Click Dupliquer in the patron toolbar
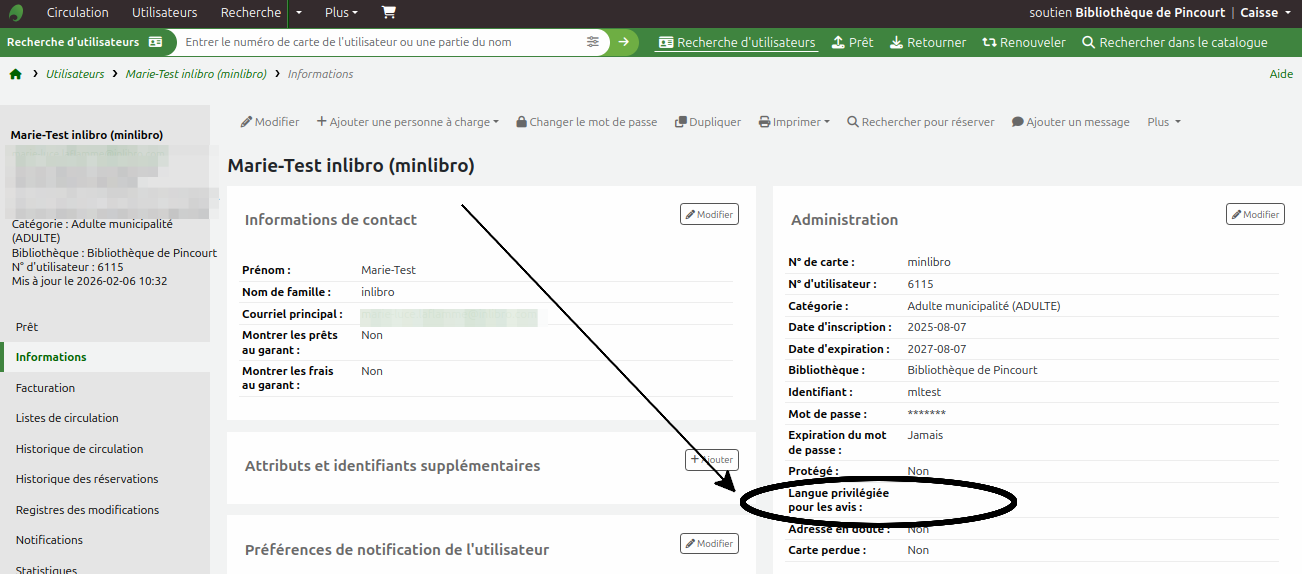 click(708, 122)
